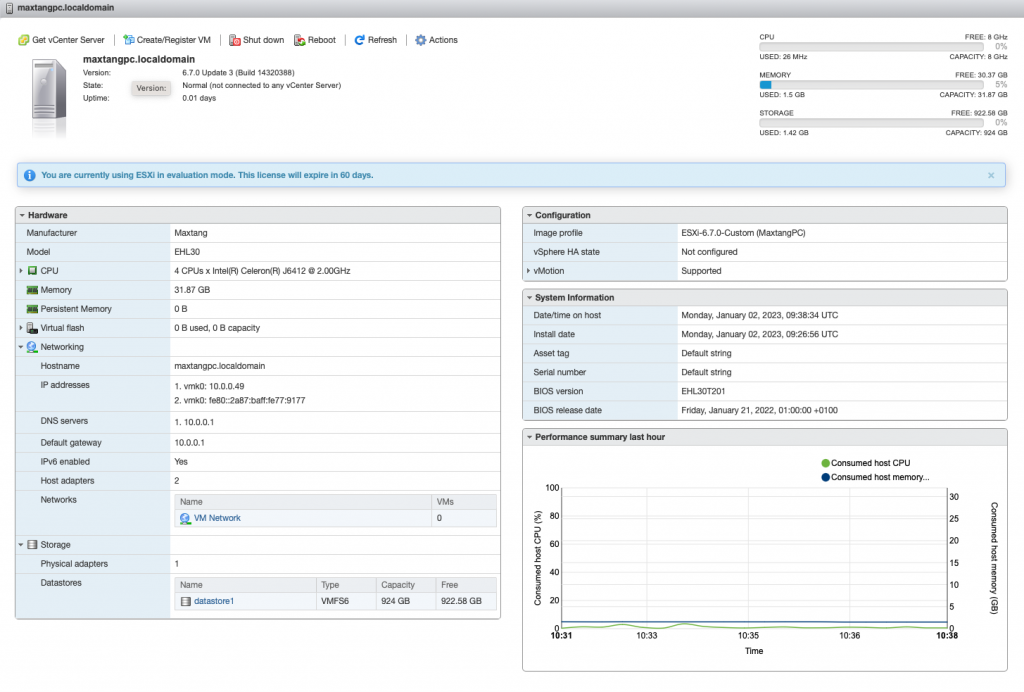This screenshot has height=692, width=1024.
Task: Click the Manufacturer value 'Maxtang'
Action: 191,233
